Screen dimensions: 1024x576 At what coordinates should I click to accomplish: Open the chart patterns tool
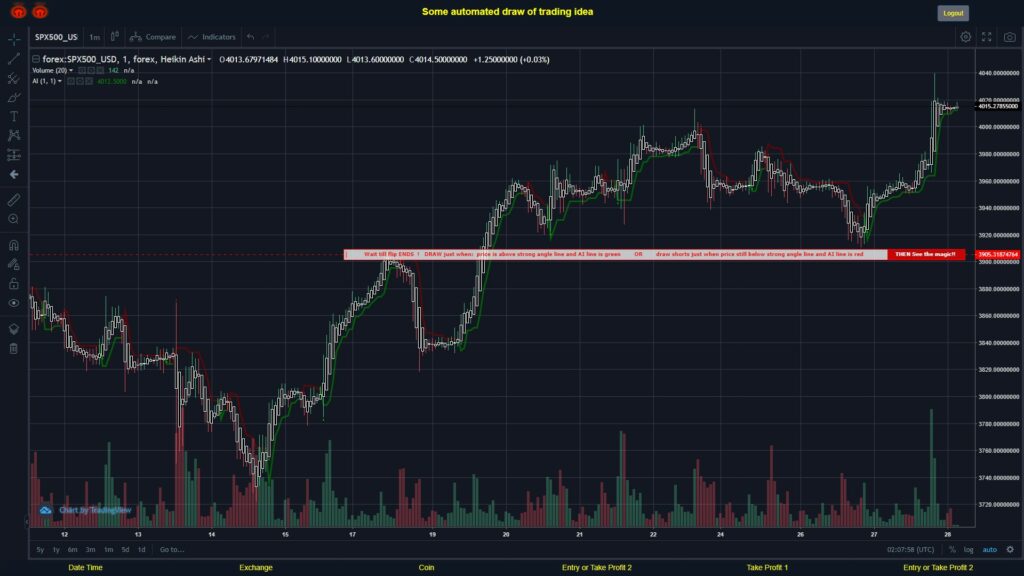point(14,136)
